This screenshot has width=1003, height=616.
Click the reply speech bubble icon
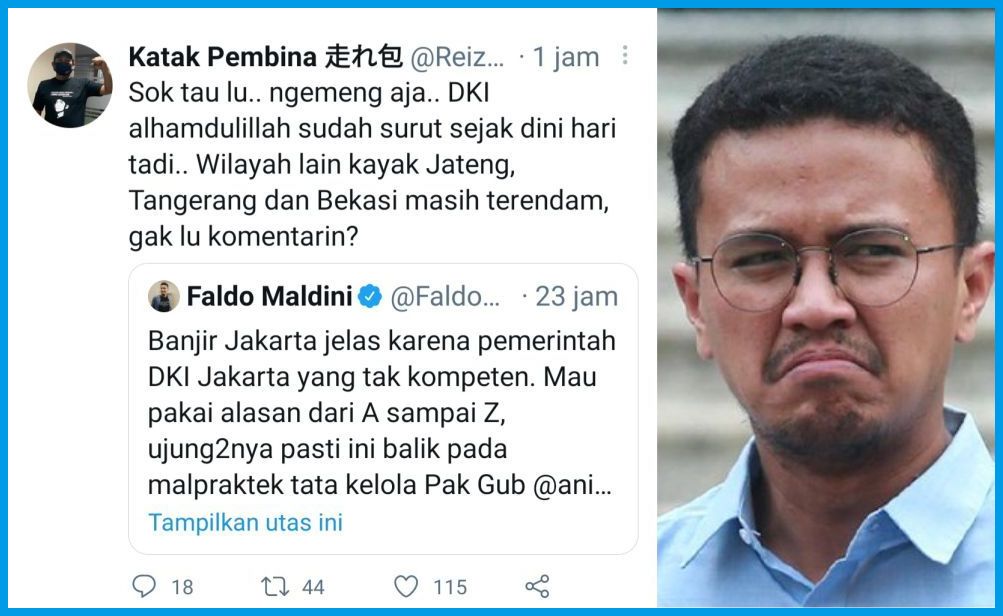[x=144, y=586]
